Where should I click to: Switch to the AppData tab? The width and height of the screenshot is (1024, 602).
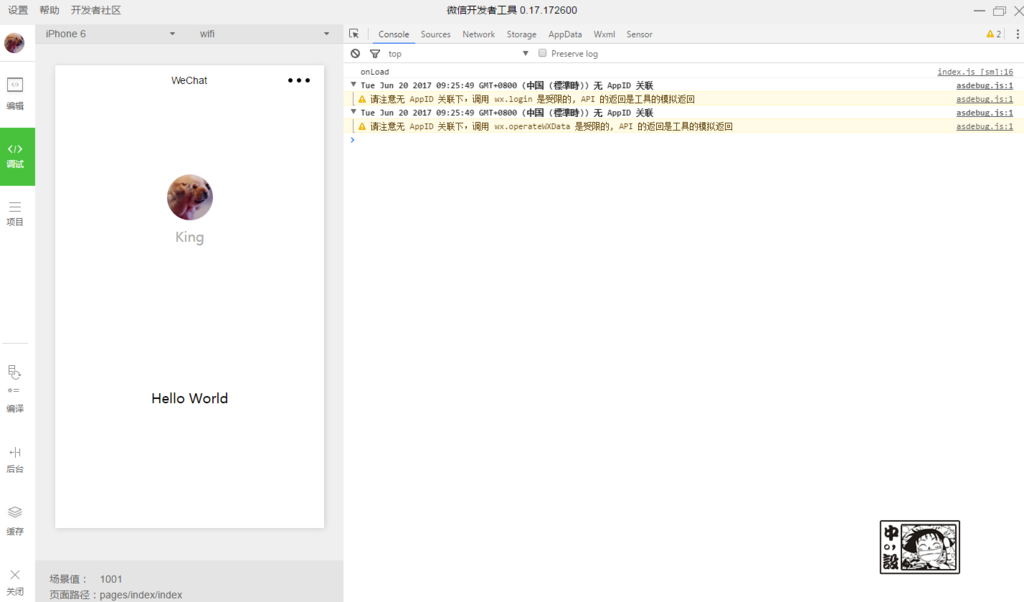(565, 34)
